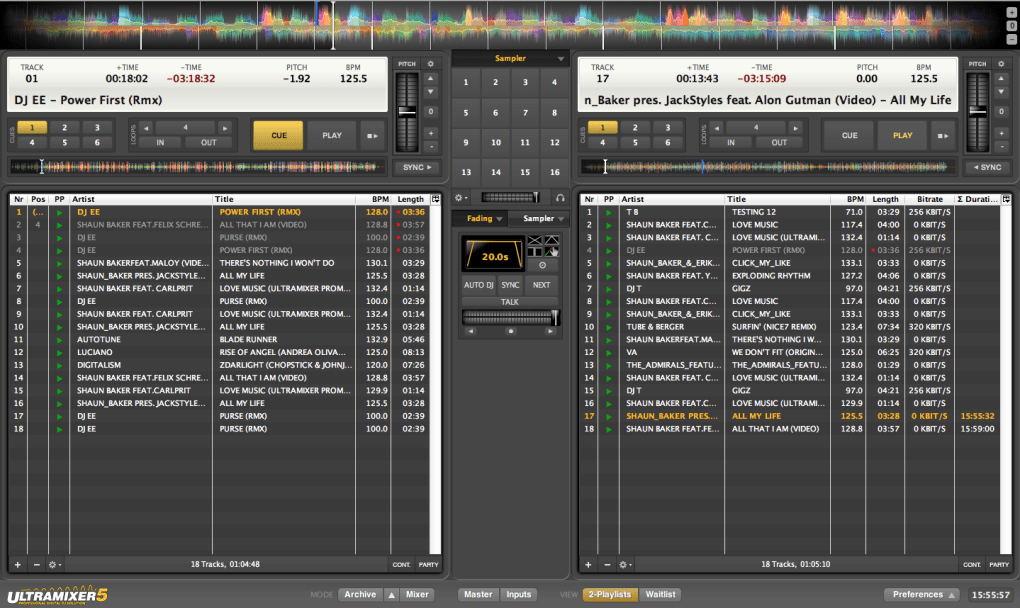Viewport: 1020px width, 608px height.
Task: Click the left deck pause/play step icon
Action: (x=372, y=135)
